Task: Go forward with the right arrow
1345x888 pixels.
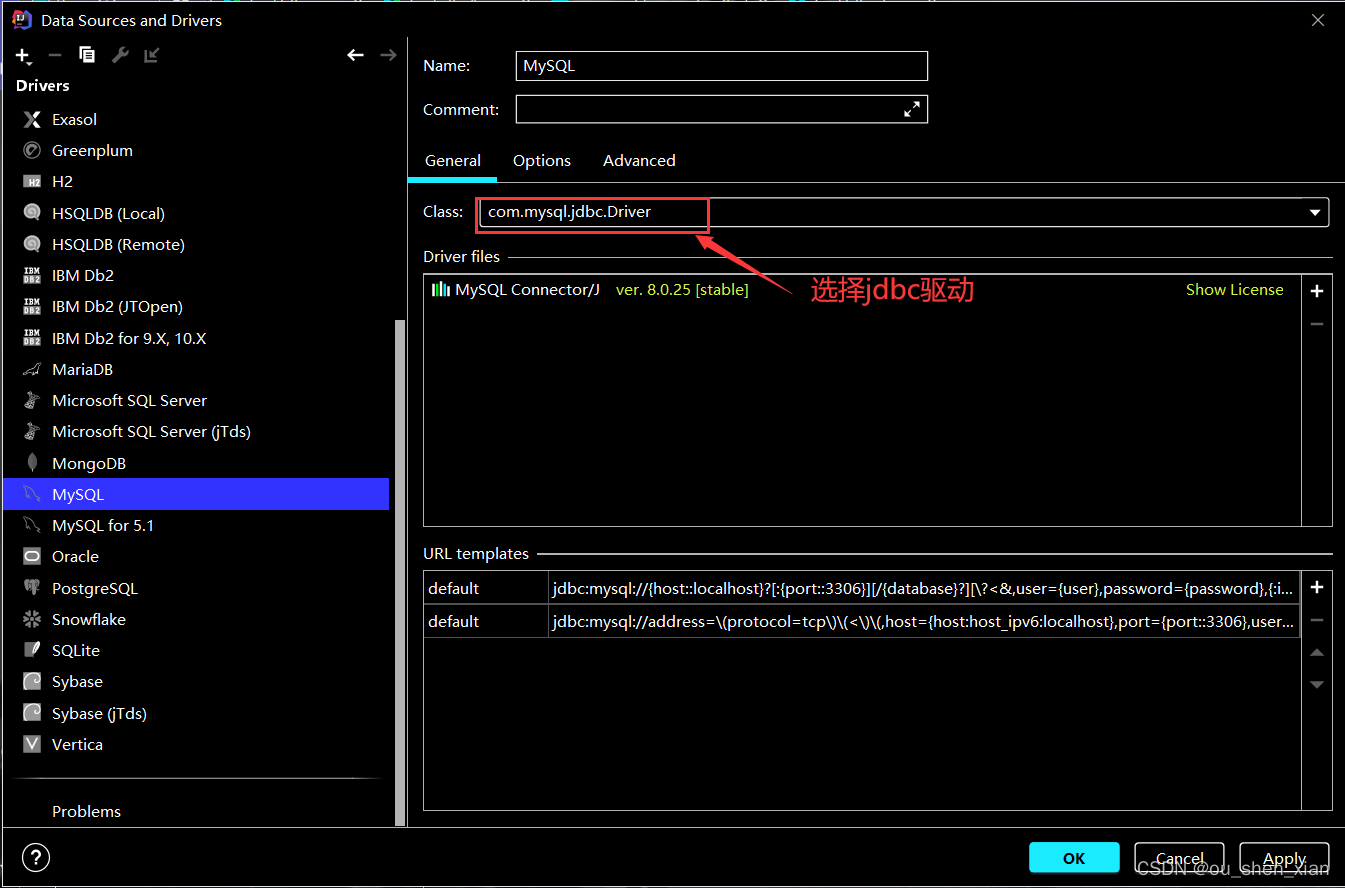Action: click(x=388, y=55)
